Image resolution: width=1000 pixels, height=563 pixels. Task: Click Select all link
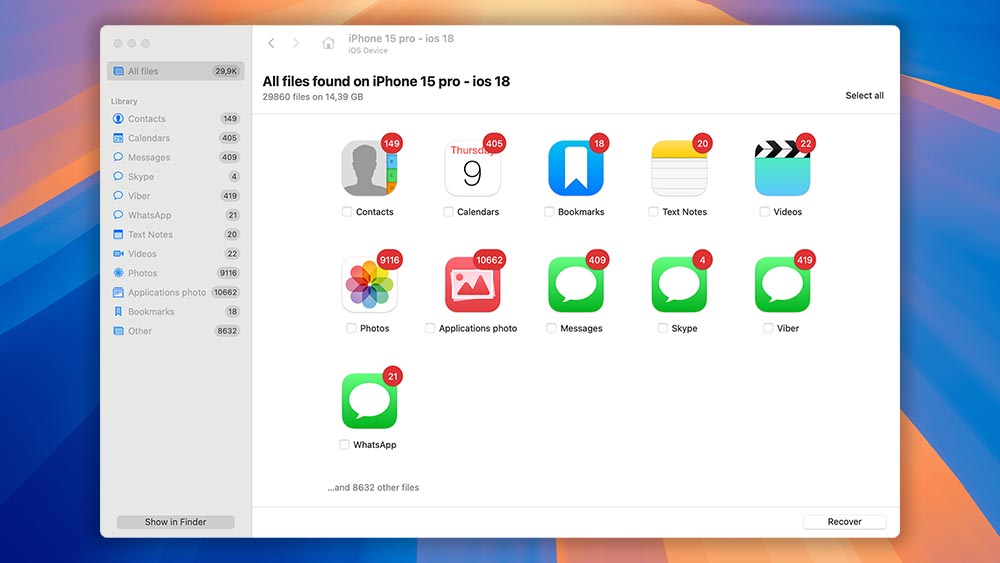864,96
